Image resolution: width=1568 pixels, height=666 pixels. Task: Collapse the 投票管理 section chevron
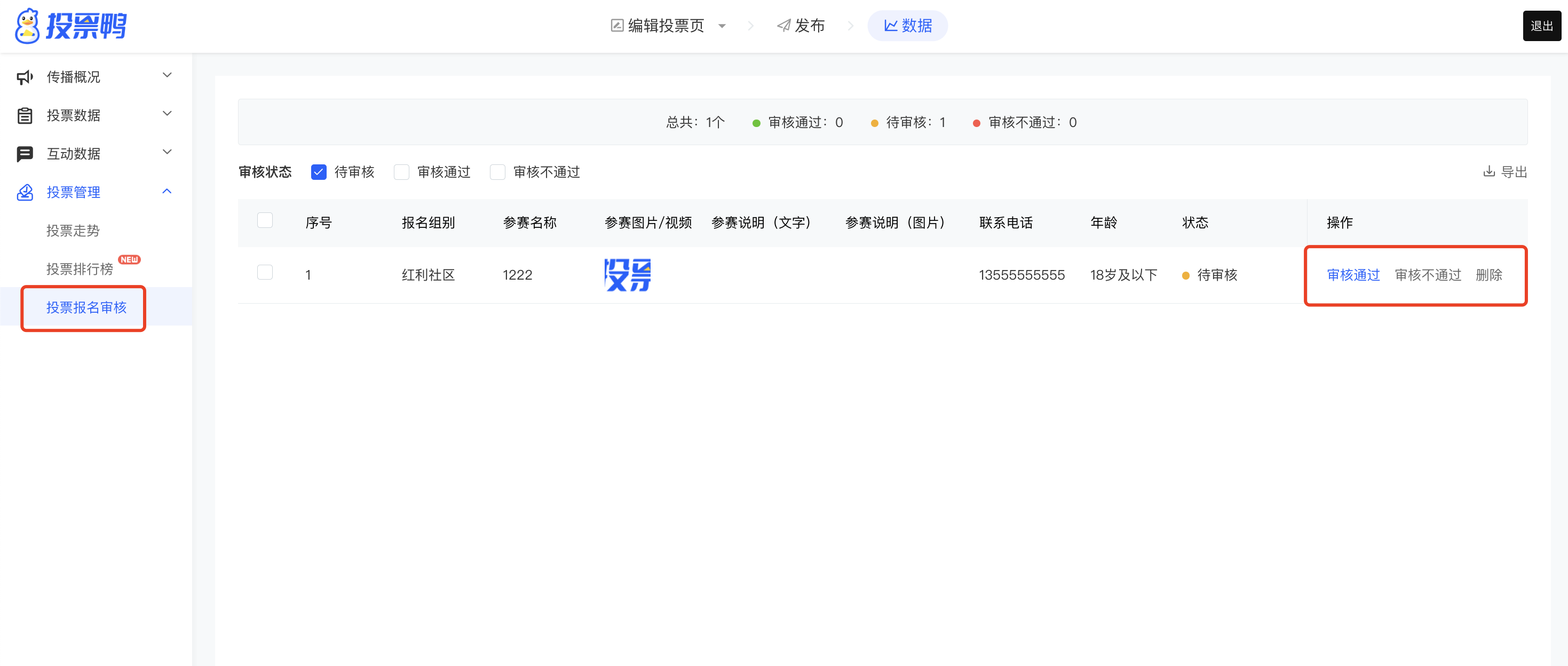click(168, 192)
